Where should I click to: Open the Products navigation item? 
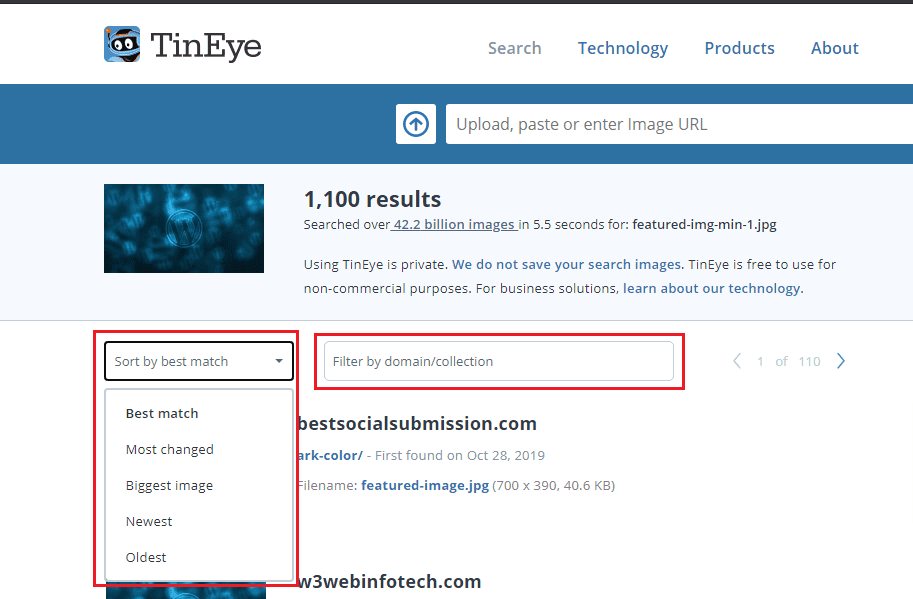tap(739, 48)
